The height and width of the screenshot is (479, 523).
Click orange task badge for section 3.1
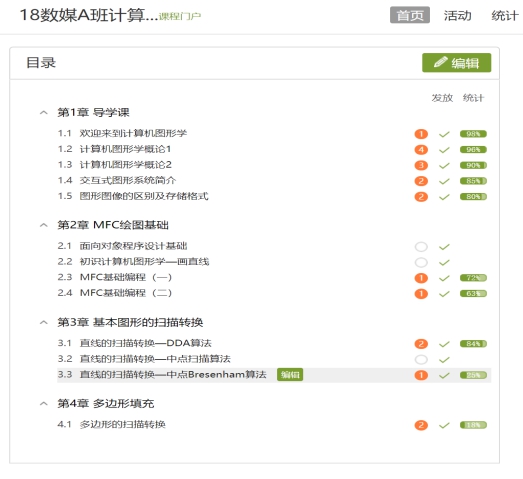421,344
